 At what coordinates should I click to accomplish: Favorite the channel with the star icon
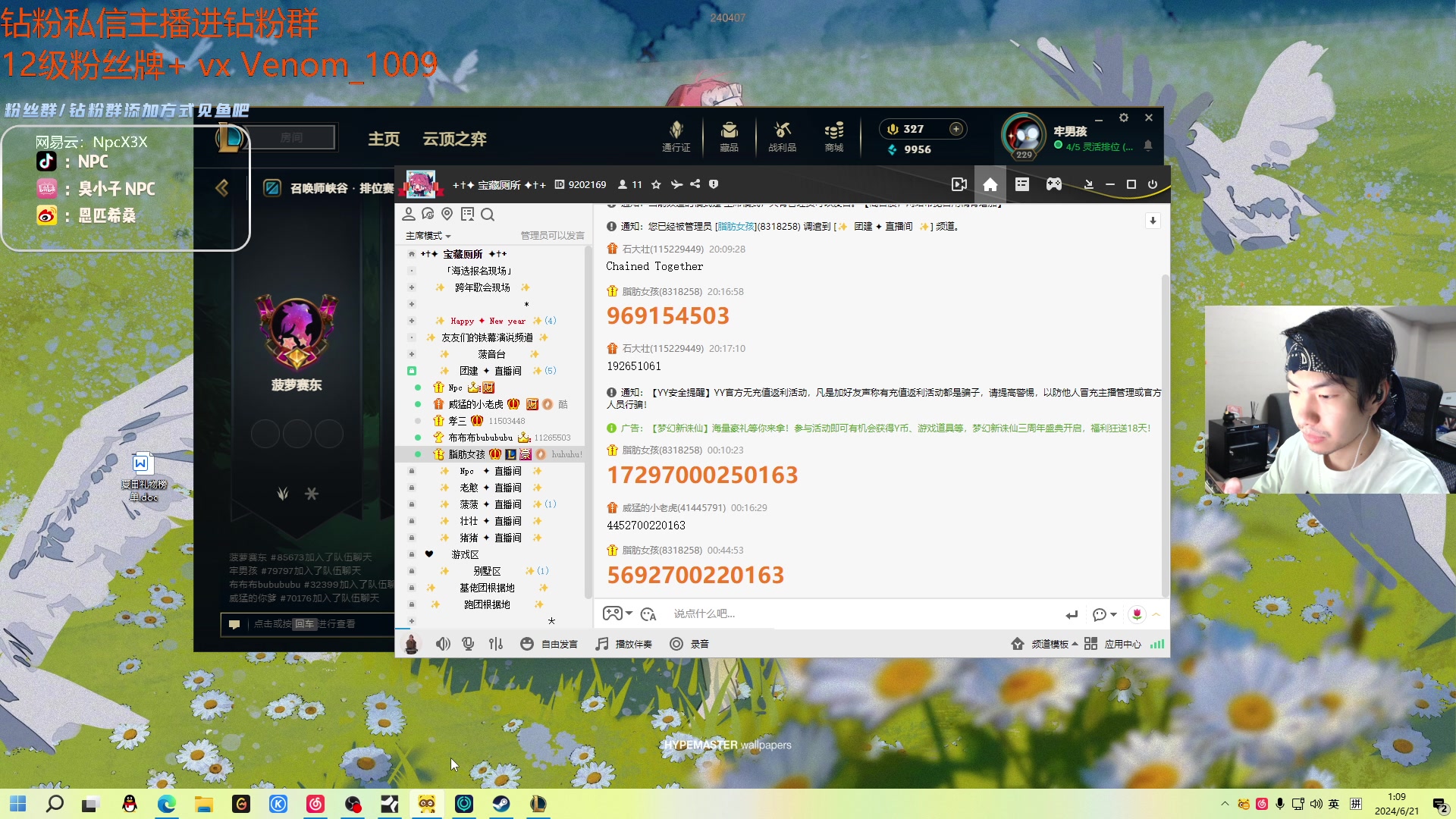click(x=656, y=184)
